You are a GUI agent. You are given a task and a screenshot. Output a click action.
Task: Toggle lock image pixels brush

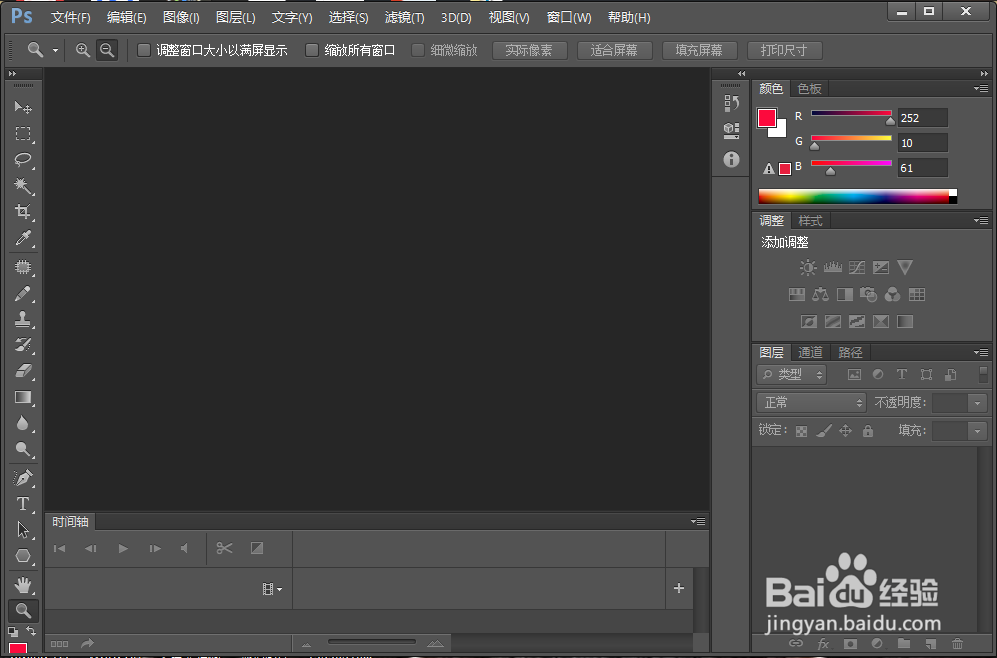click(x=823, y=431)
